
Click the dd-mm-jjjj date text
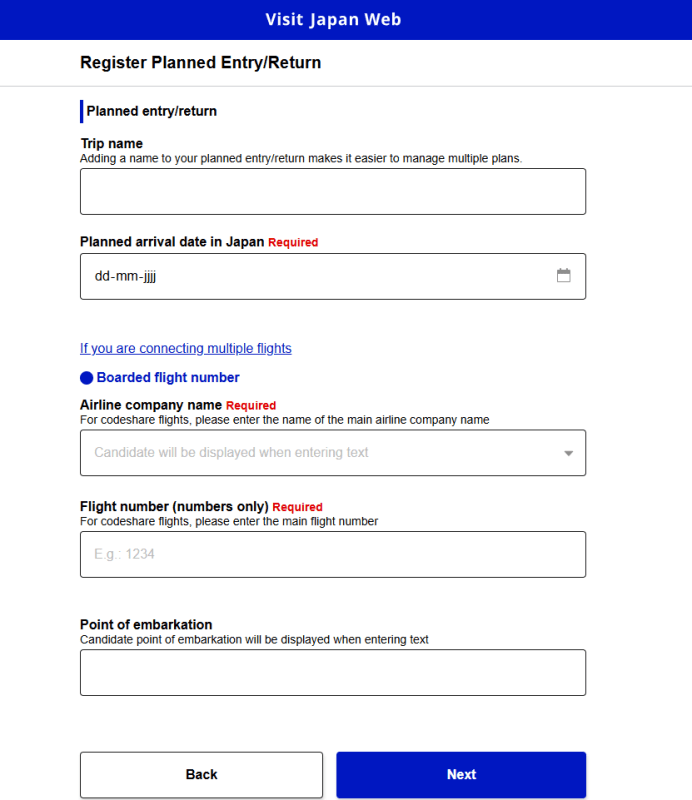126,277
